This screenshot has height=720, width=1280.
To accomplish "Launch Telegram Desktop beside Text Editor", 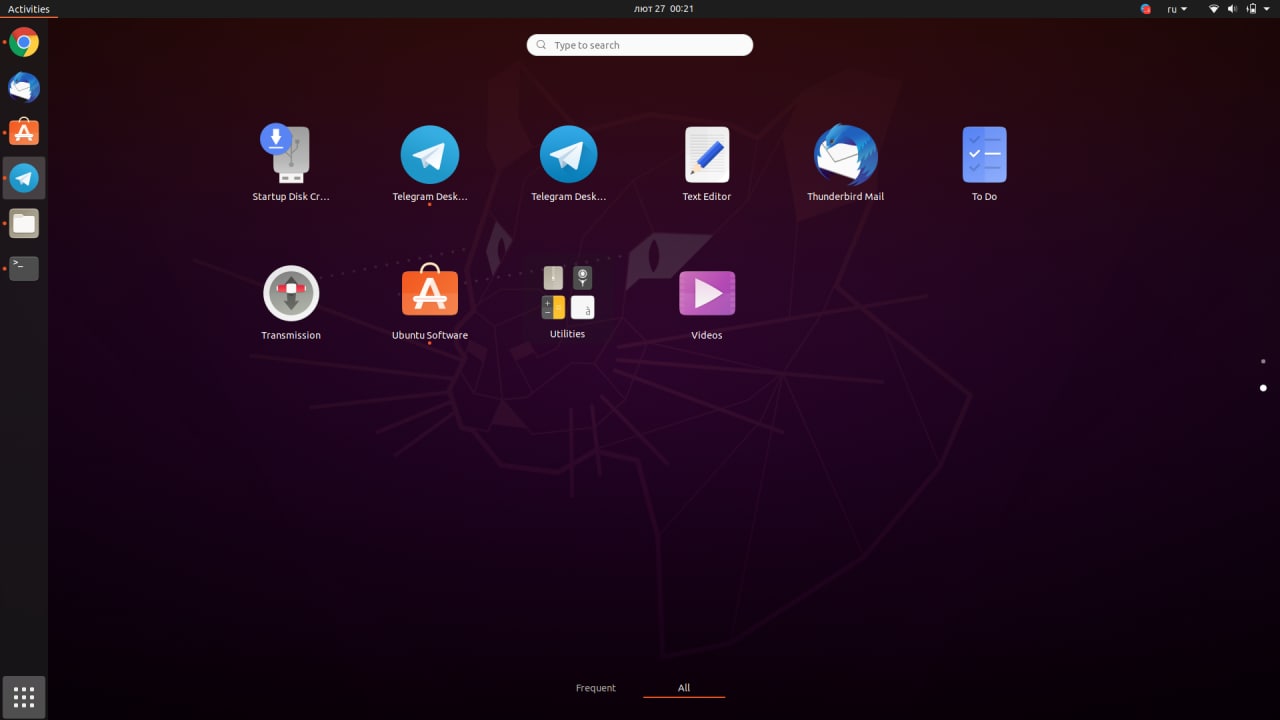I will [568, 163].
